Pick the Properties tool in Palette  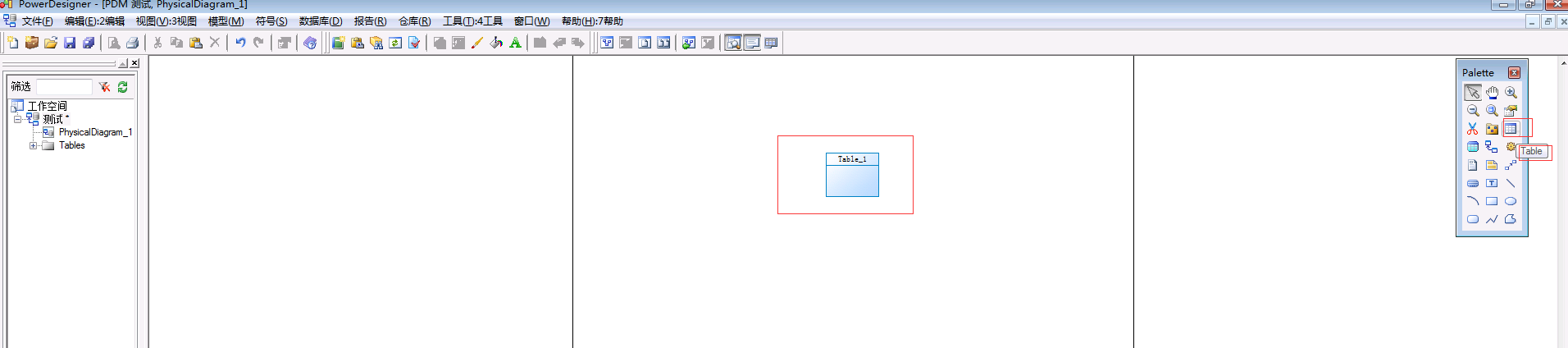[1511, 111]
